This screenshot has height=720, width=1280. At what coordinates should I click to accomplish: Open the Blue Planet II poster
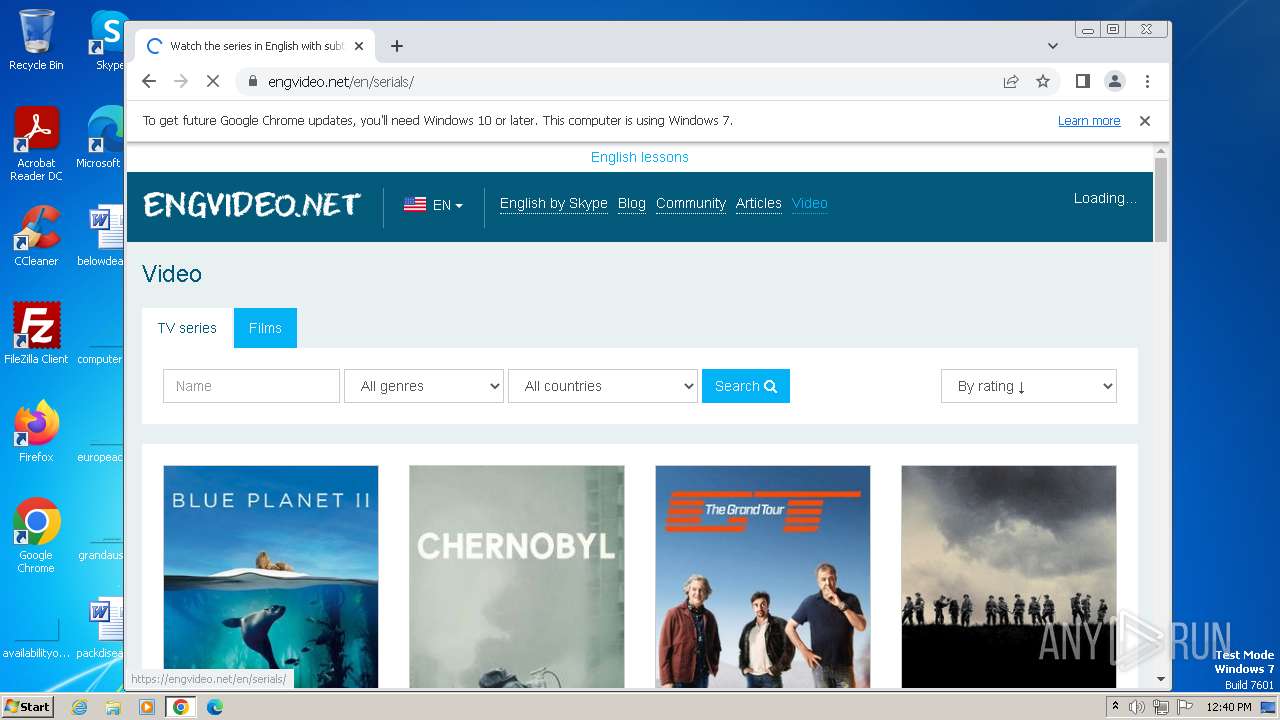(x=271, y=576)
